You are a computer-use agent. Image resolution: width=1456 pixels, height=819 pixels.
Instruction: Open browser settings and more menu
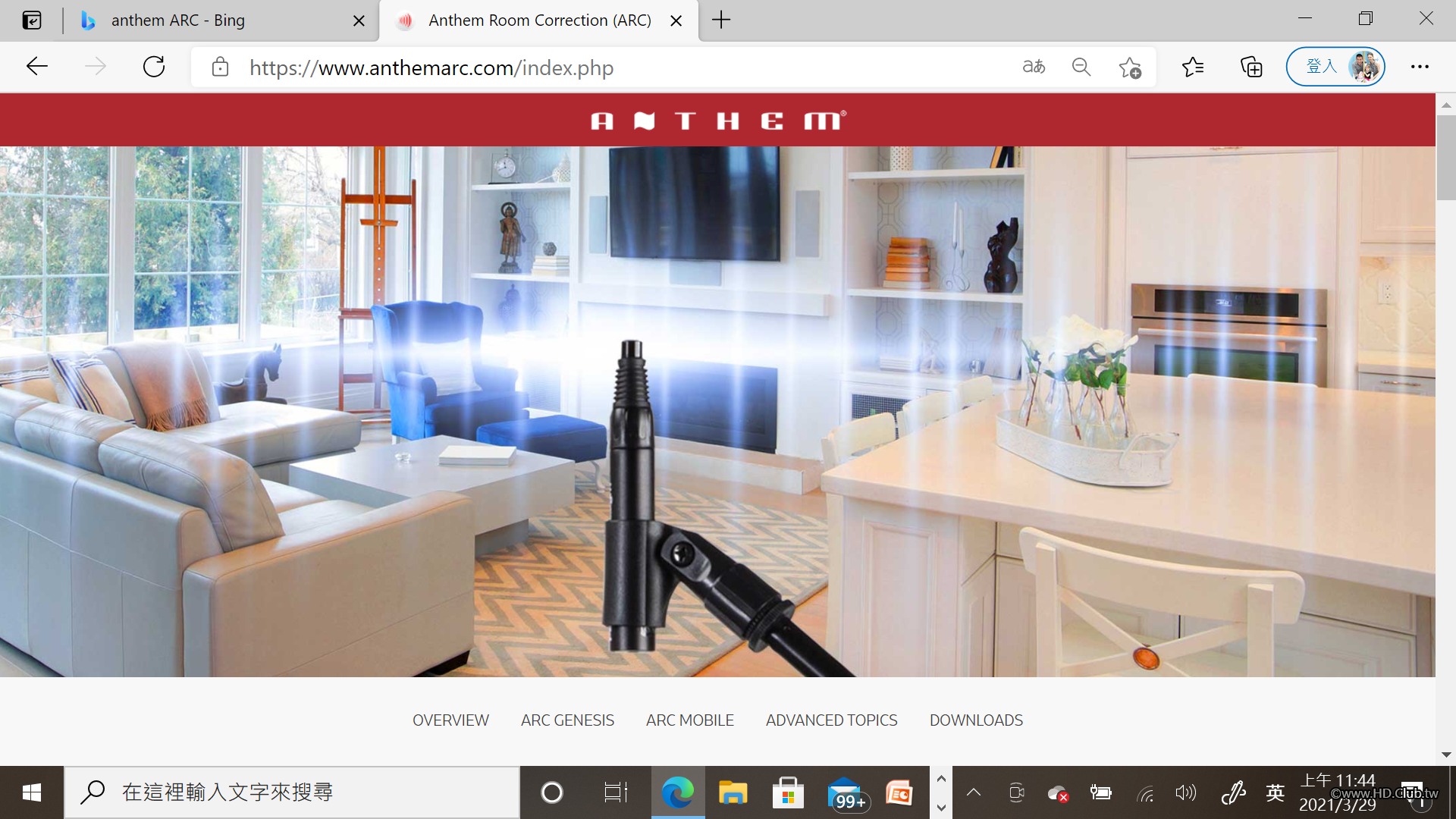point(1420,67)
